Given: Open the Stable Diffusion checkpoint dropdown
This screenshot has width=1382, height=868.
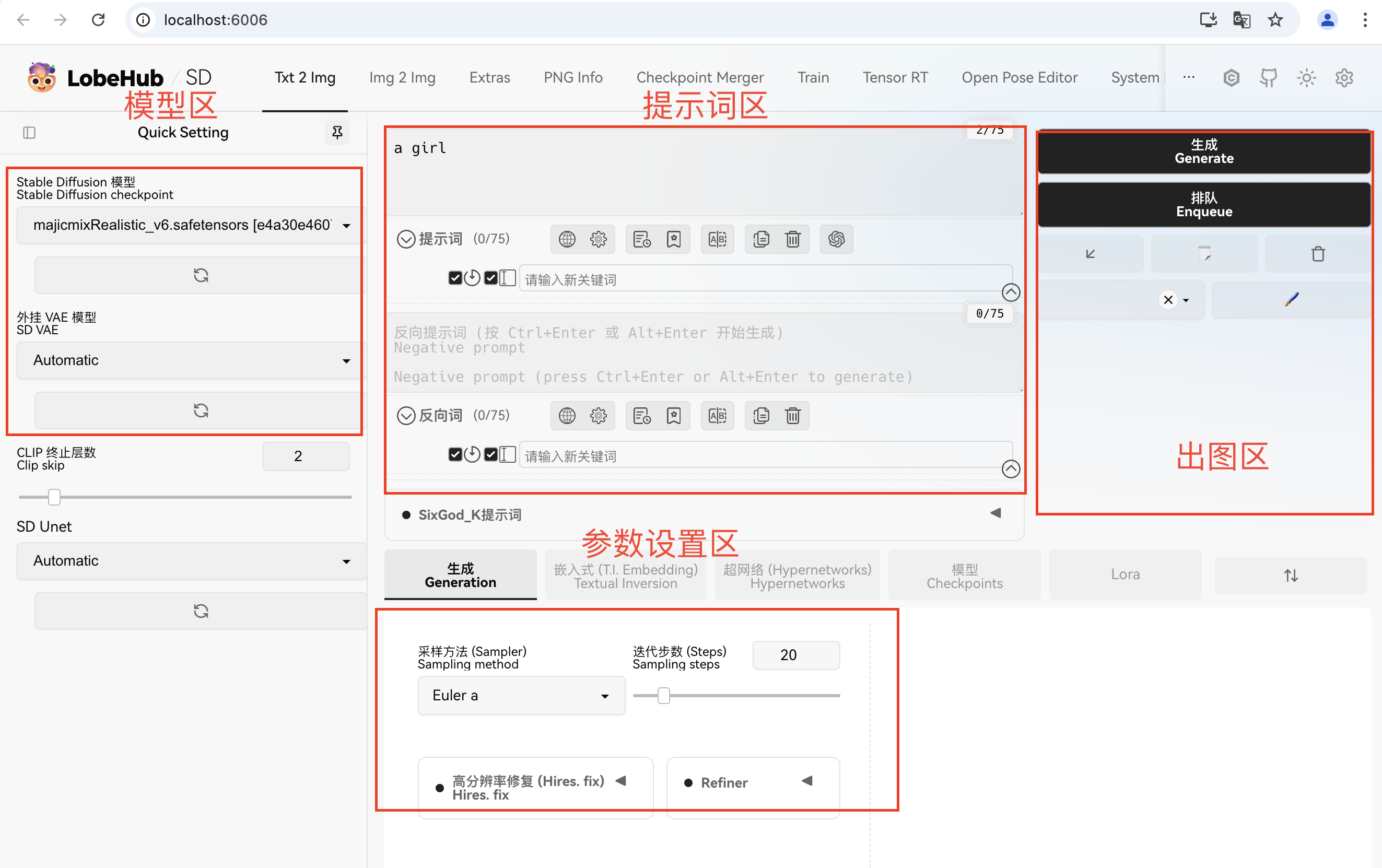Looking at the screenshot, I should click(191, 225).
